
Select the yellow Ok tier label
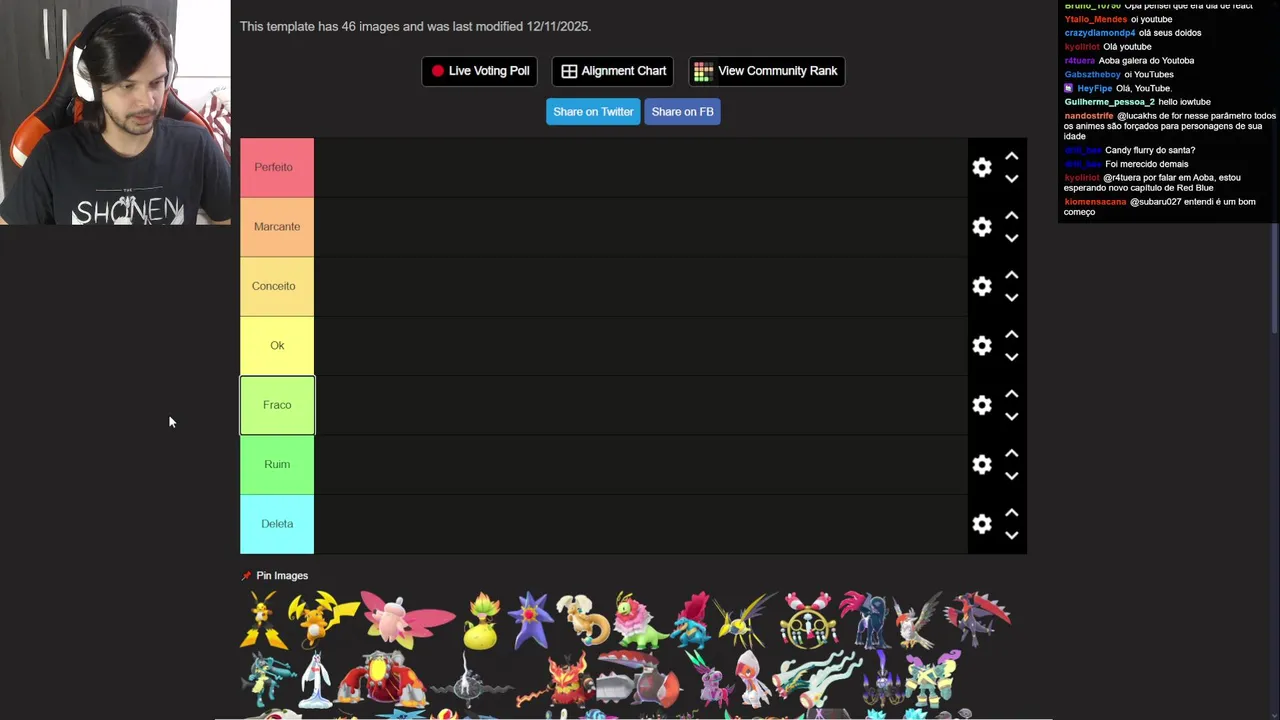pos(277,345)
